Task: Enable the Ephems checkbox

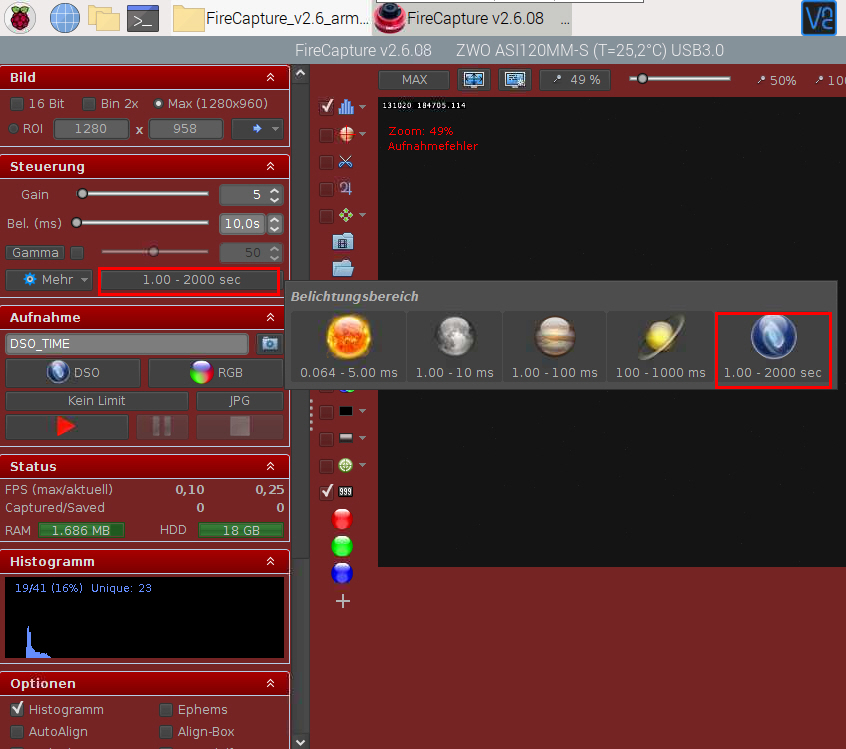Action: (166, 710)
